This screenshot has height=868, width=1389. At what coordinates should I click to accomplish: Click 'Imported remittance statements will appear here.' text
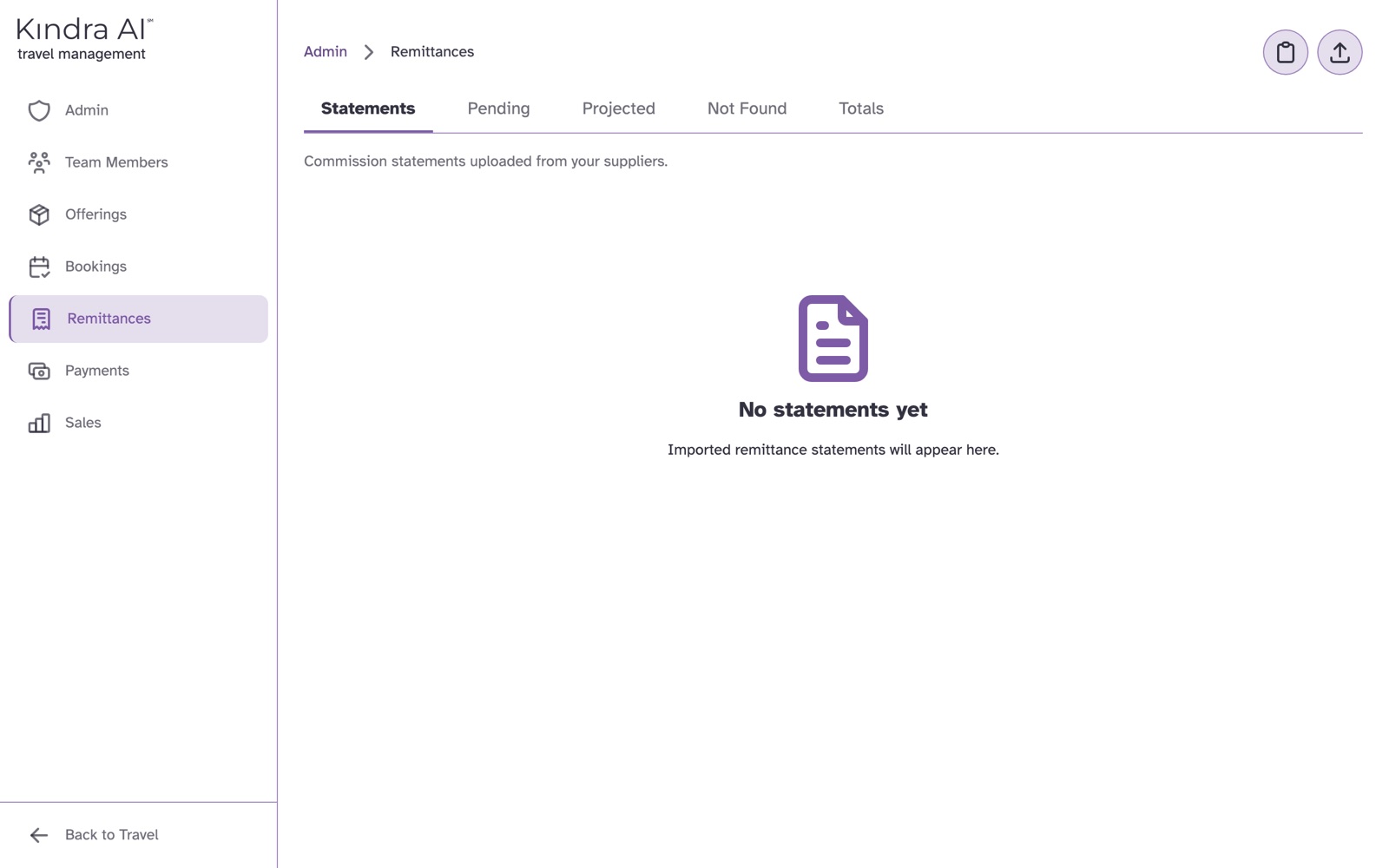coord(833,450)
